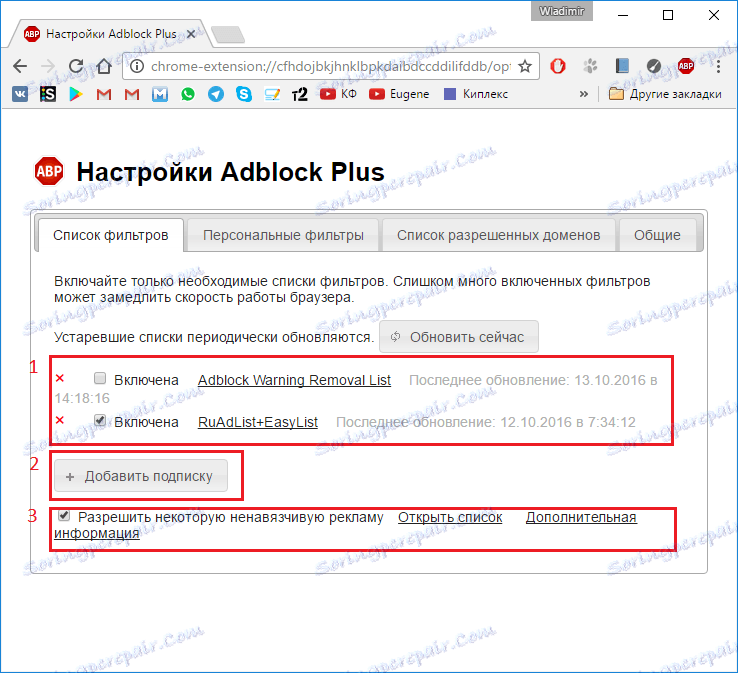The height and width of the screenshot is (673, 738).
Task: Uncheck the RuAdList+EasyList Включена checkbox
Action: [100, 420]
